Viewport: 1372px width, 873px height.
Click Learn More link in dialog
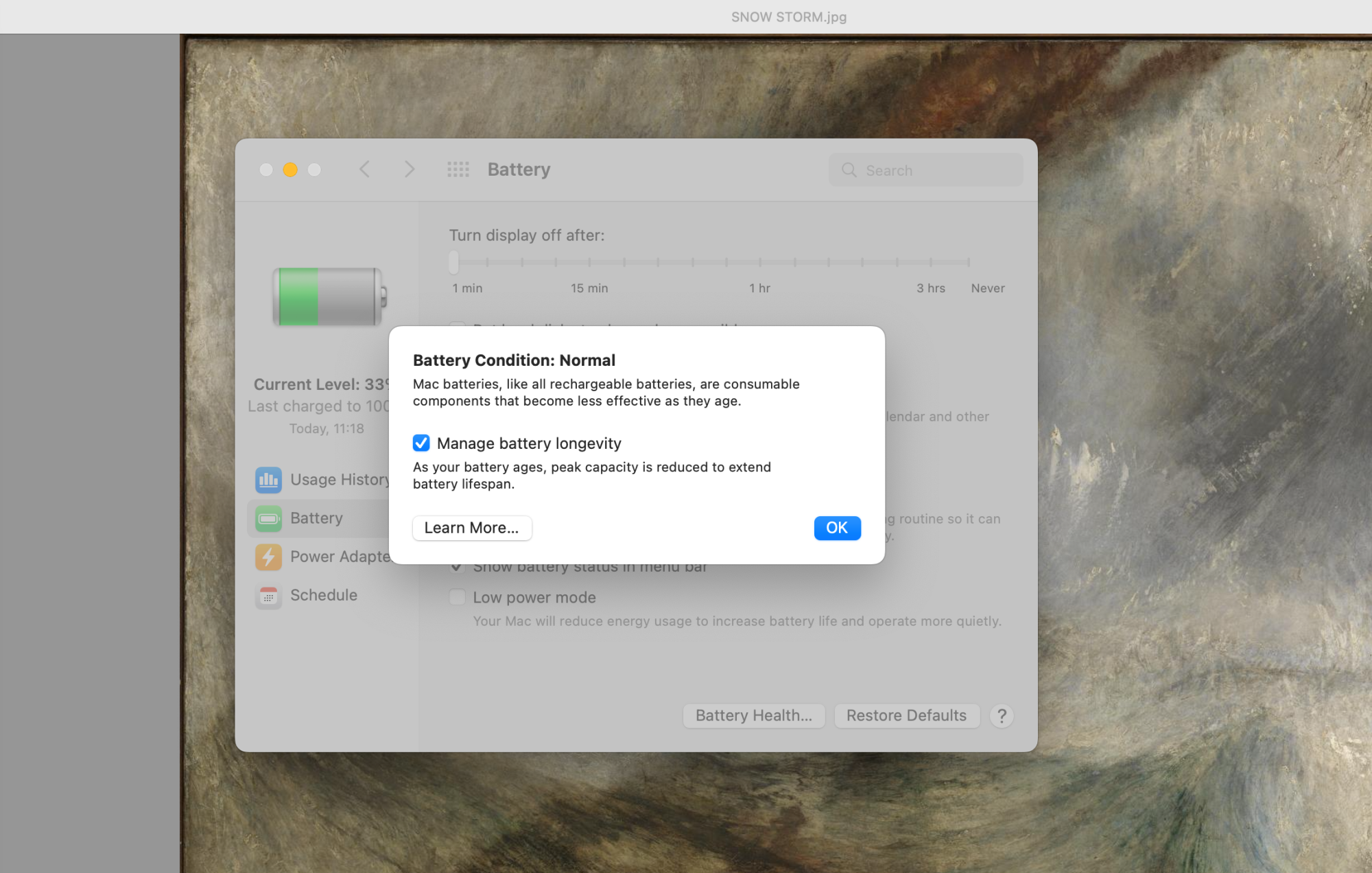click(x=472, y=527)
